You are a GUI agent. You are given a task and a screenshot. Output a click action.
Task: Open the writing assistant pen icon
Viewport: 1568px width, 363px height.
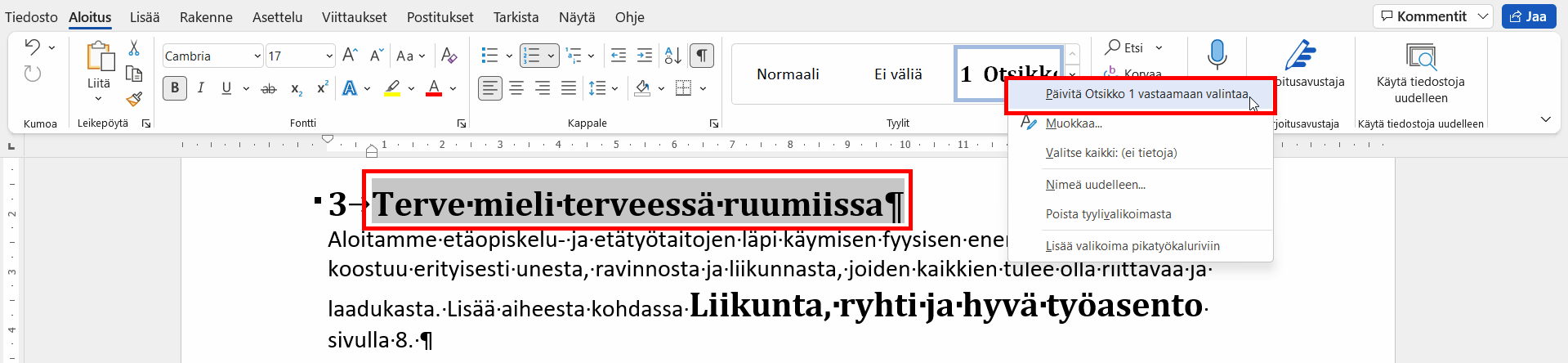[x=1299, y=55]
